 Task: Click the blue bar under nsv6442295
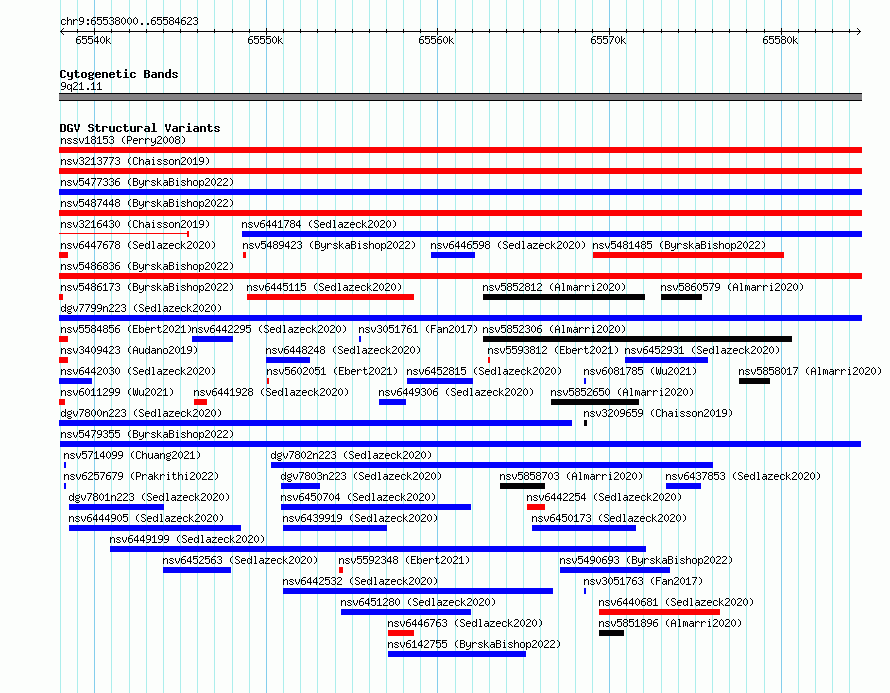212,339
